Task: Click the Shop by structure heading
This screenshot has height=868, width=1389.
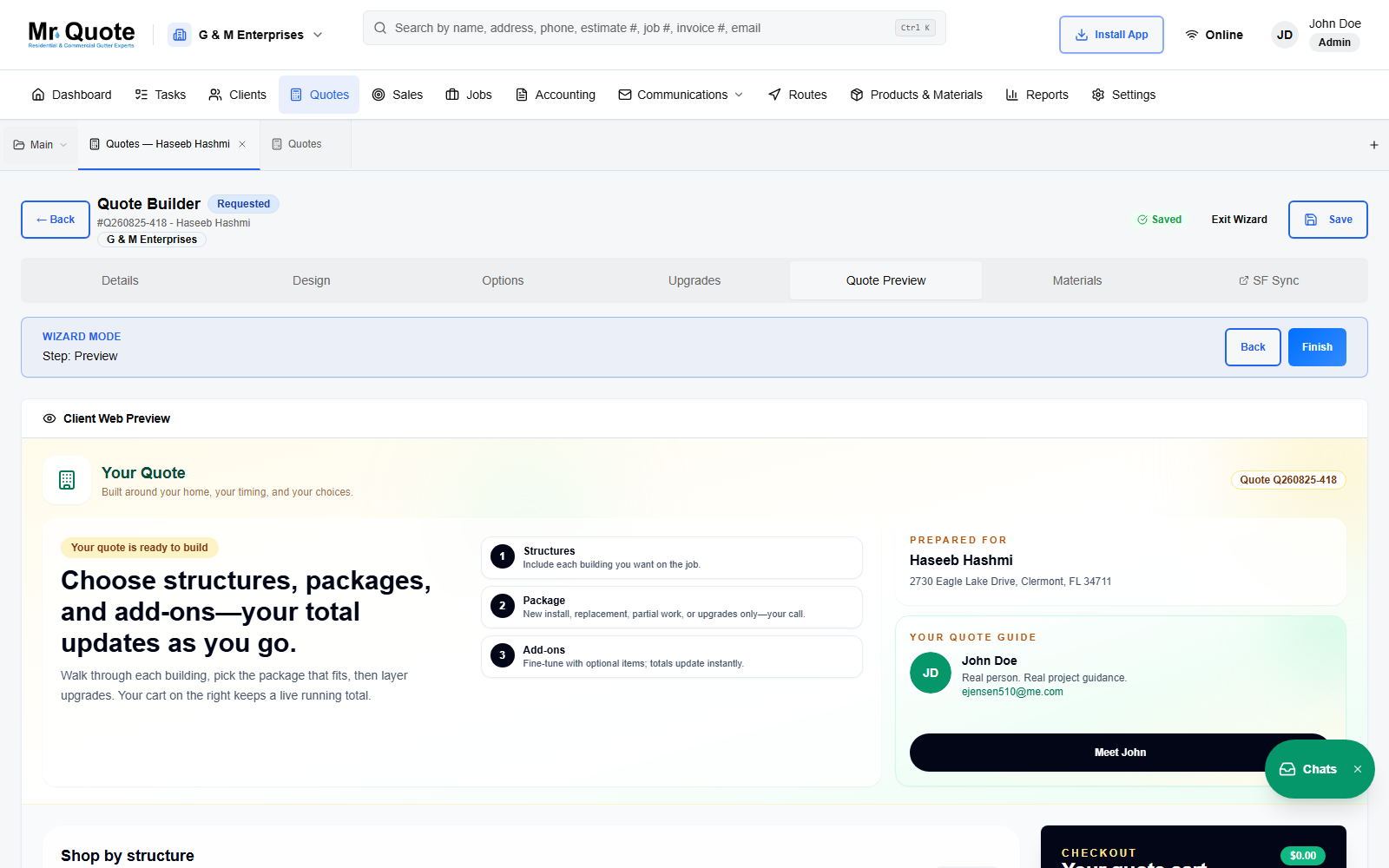Action: click(128, 856)
